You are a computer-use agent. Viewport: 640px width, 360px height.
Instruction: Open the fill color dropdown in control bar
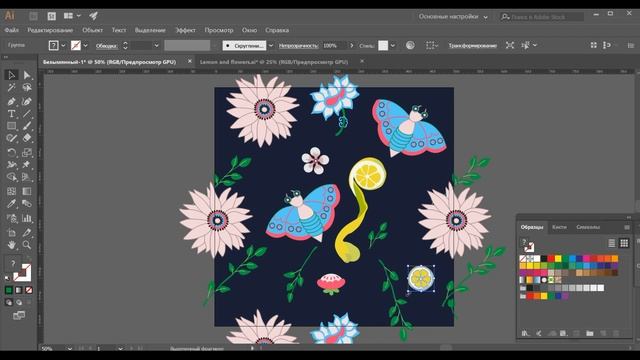(63, 45)
